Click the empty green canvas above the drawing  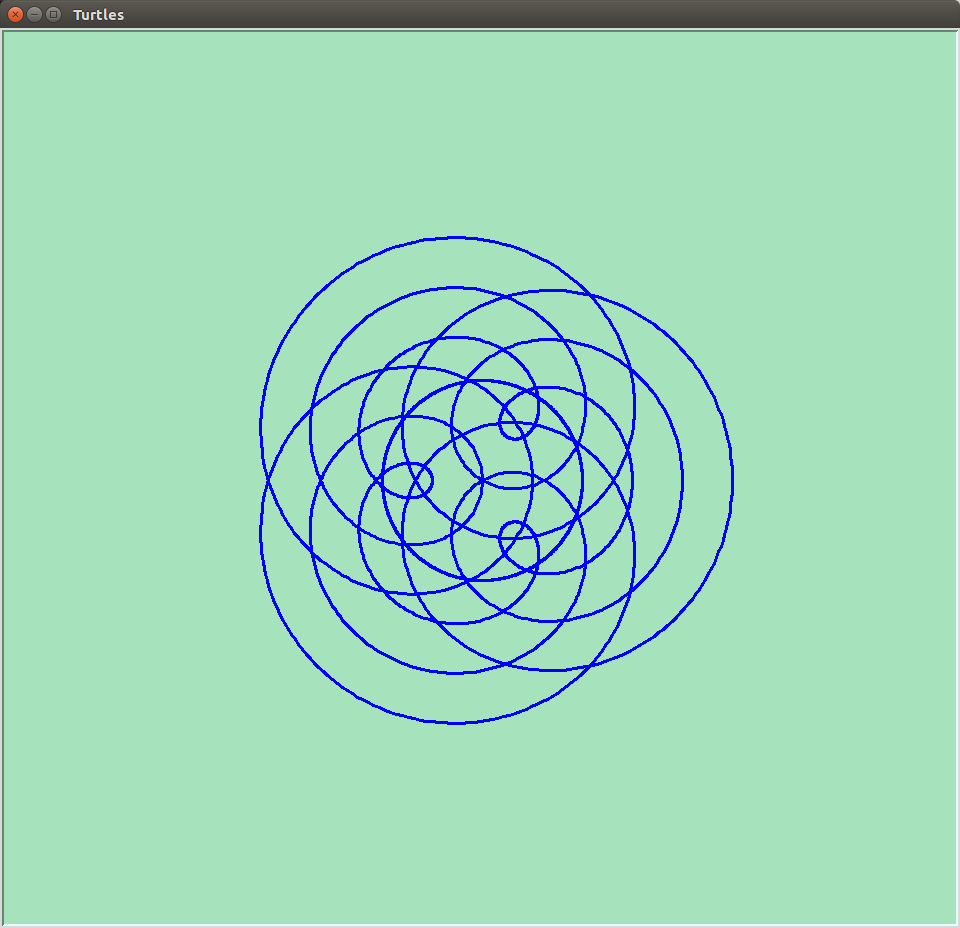coord(480,130)
